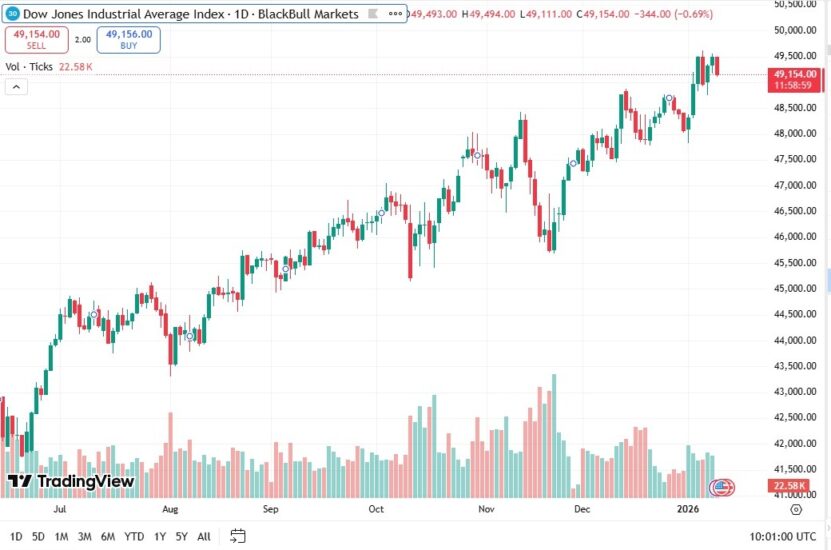Click the 2.00 quantity field
831x550 pixels.
tap(82, 39)
